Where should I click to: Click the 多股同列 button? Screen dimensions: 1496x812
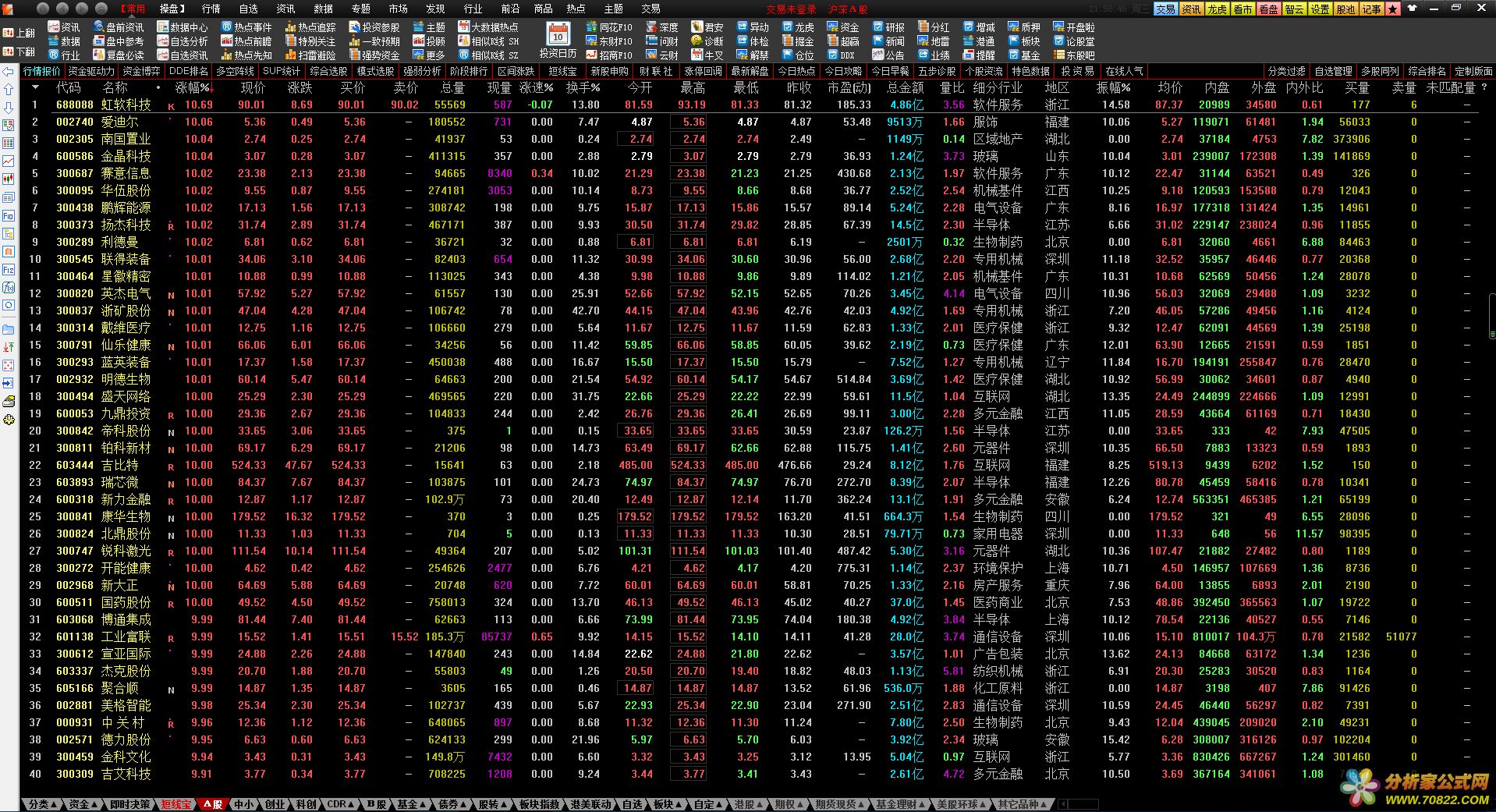coord(1380,71)
